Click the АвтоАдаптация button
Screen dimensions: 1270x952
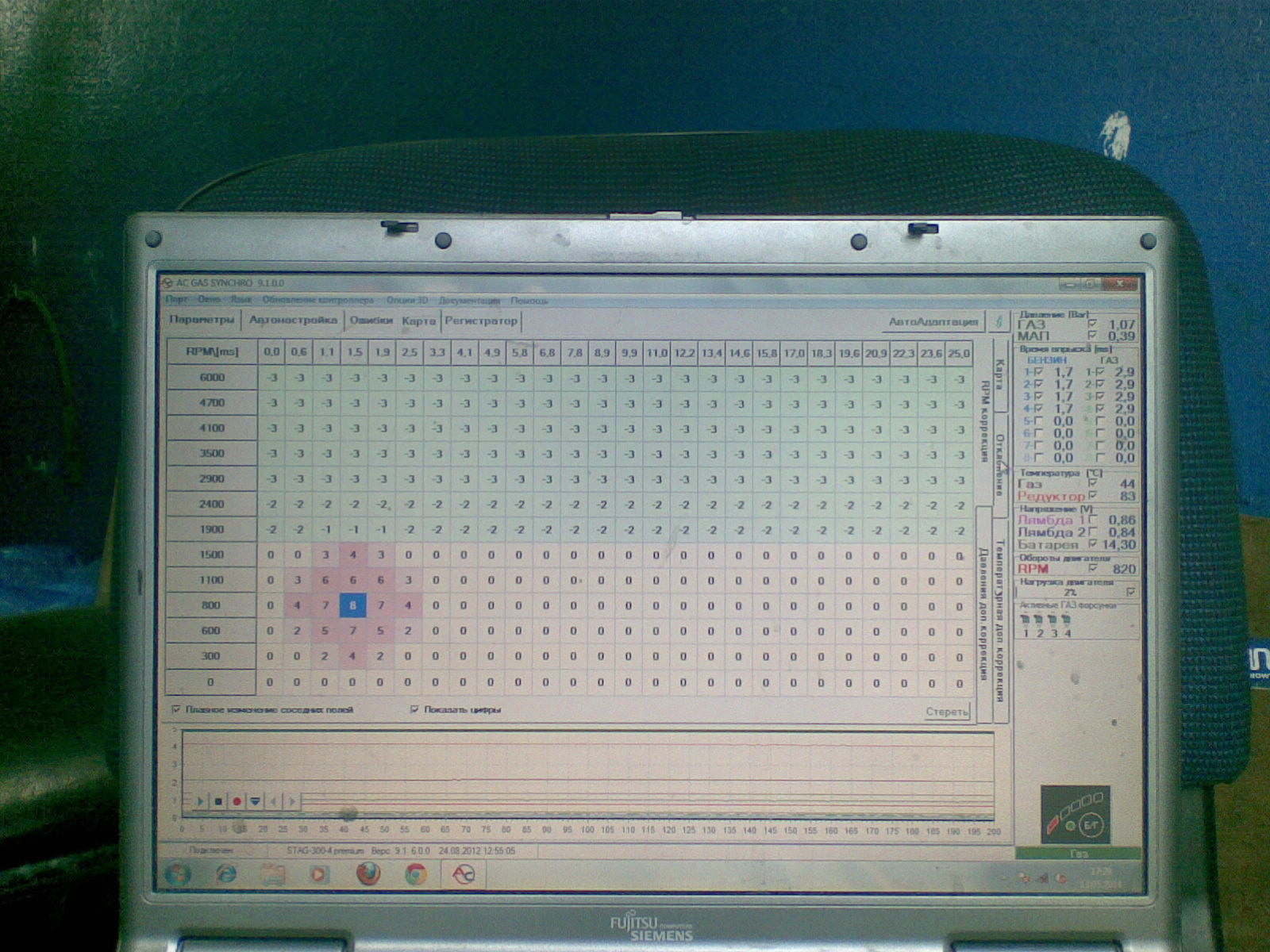[x=933, y=321]
